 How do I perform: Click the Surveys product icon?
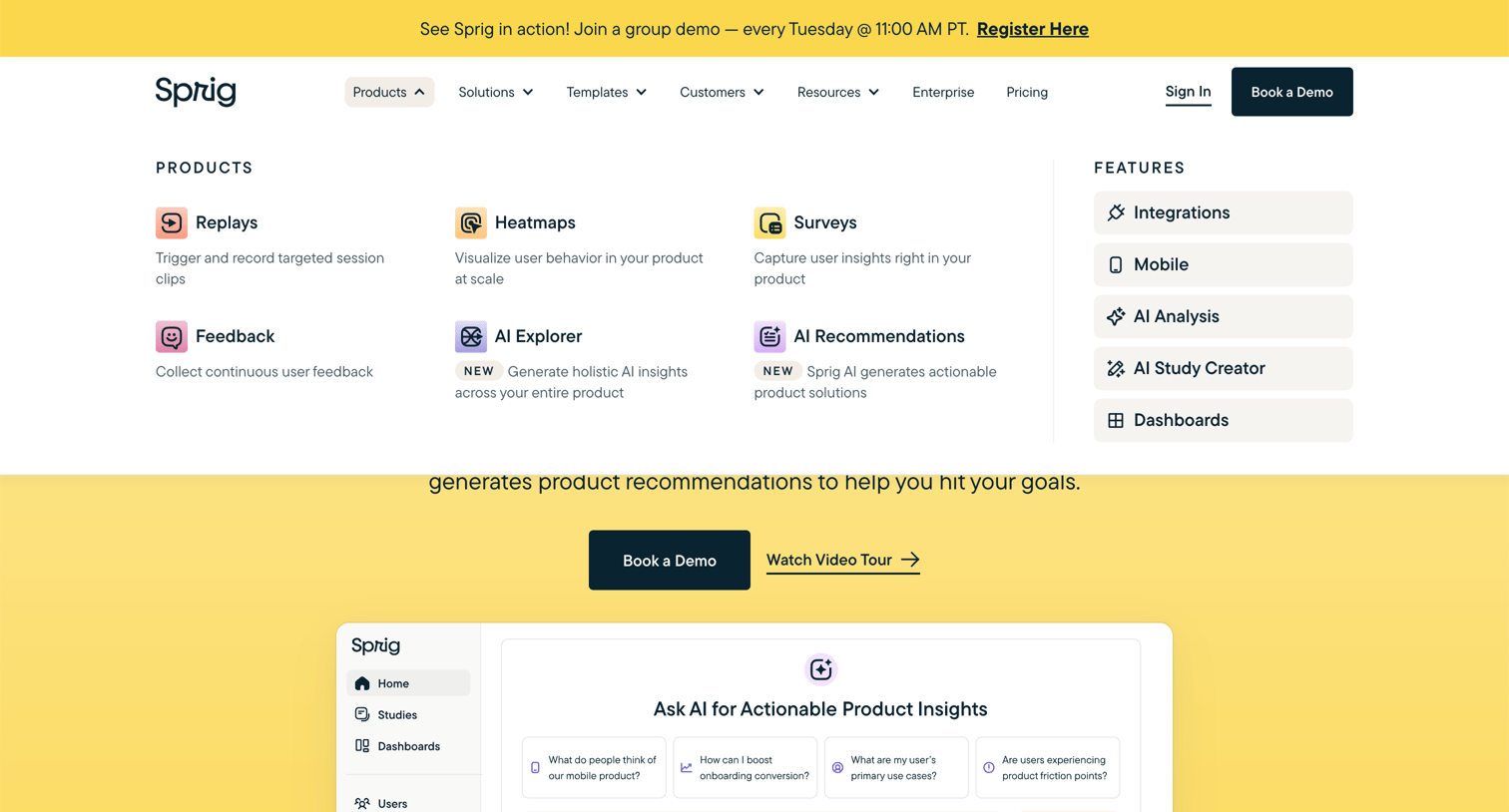point(769,222)
